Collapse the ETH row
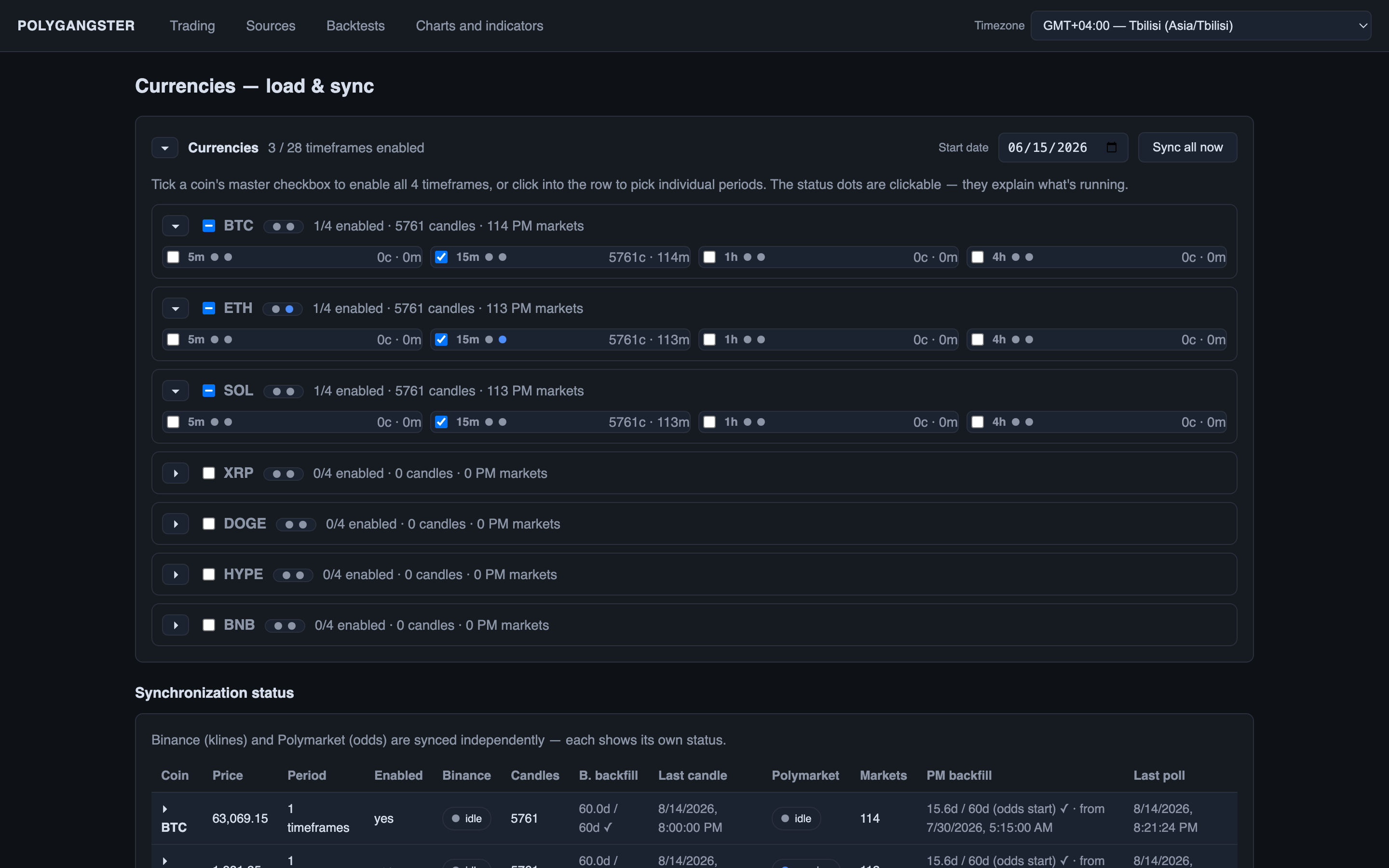 [176, 309]
